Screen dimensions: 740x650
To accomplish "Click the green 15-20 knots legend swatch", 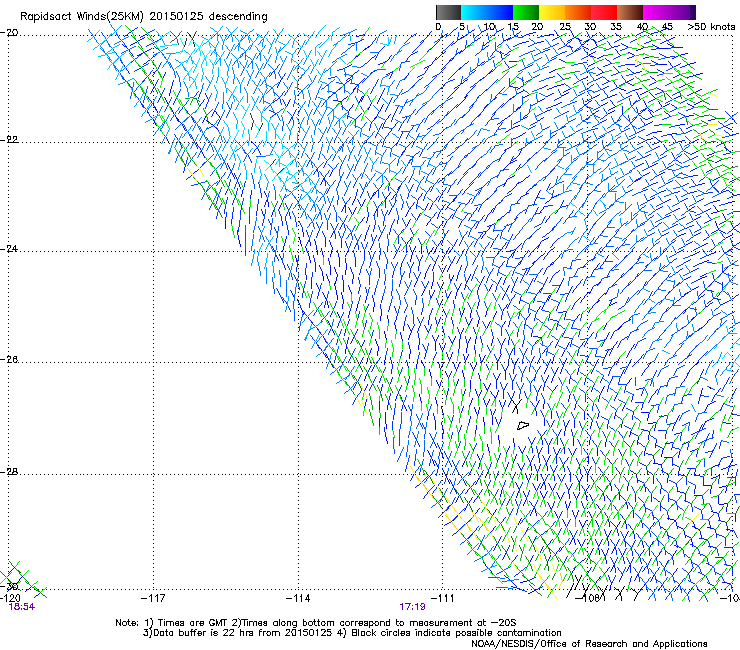I will (526, 12).
